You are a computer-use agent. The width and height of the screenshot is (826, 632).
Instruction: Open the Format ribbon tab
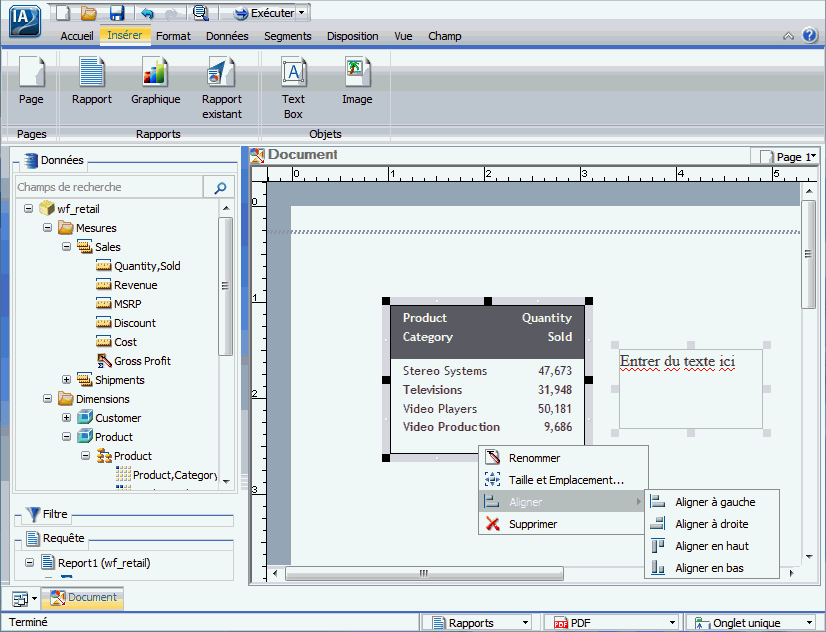tap(173, 36)
